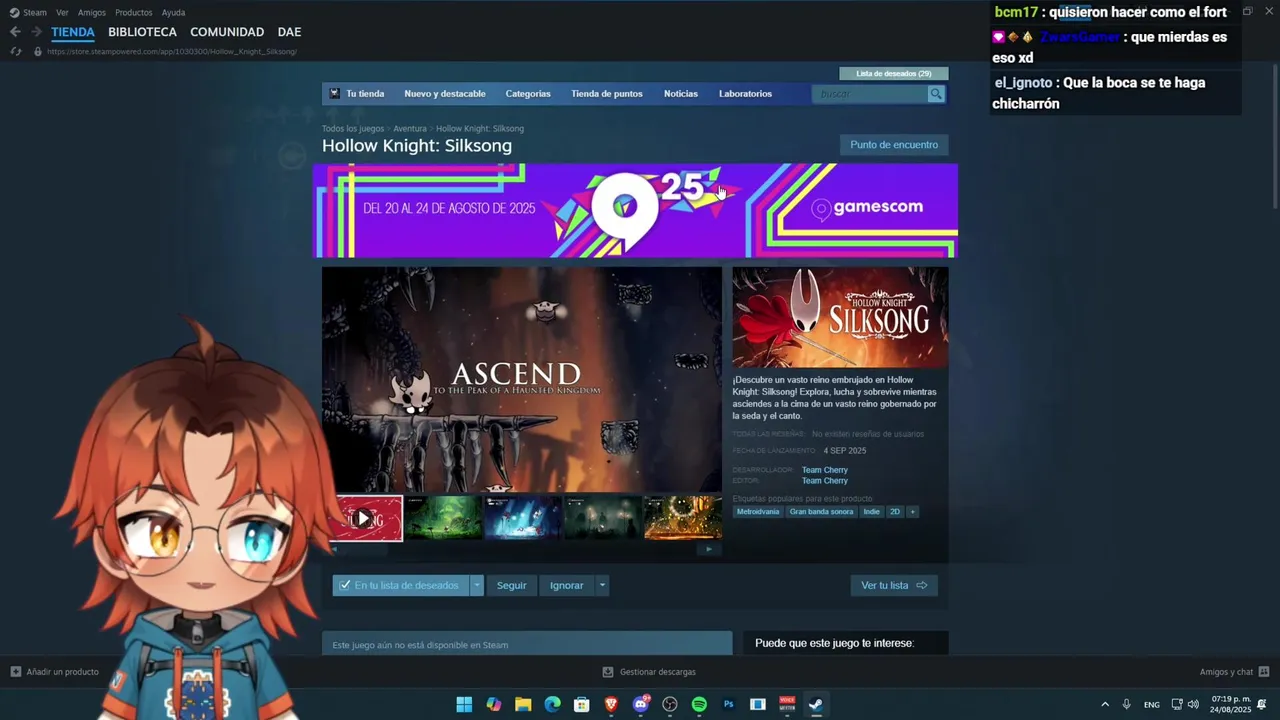Show hidden tray icons chevron
The width and height of the screenshot is (1280, 720).
tap(1105, 705)
